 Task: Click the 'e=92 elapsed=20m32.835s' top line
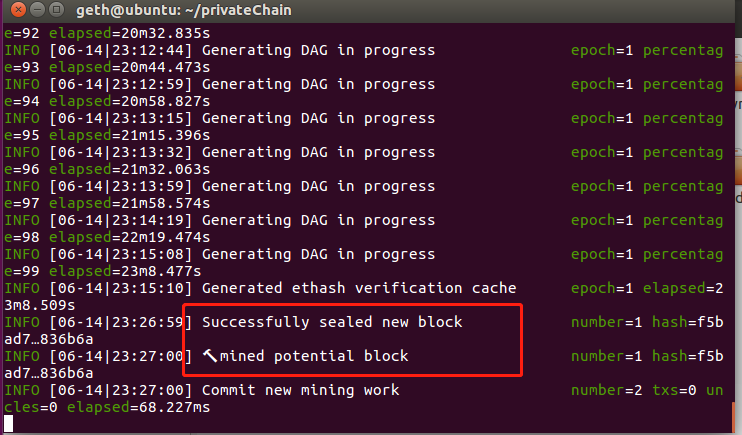click(x=107, y=33)
